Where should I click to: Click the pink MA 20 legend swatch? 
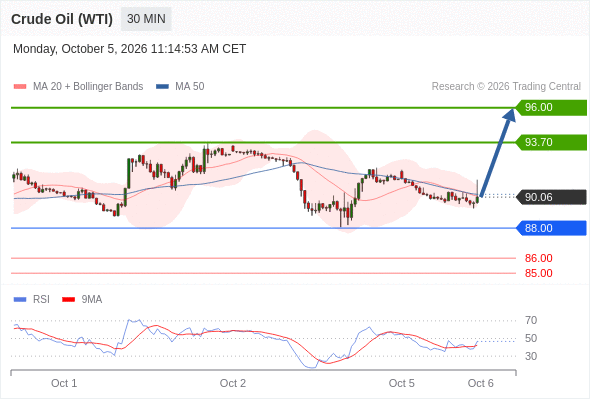pos(20,87)
